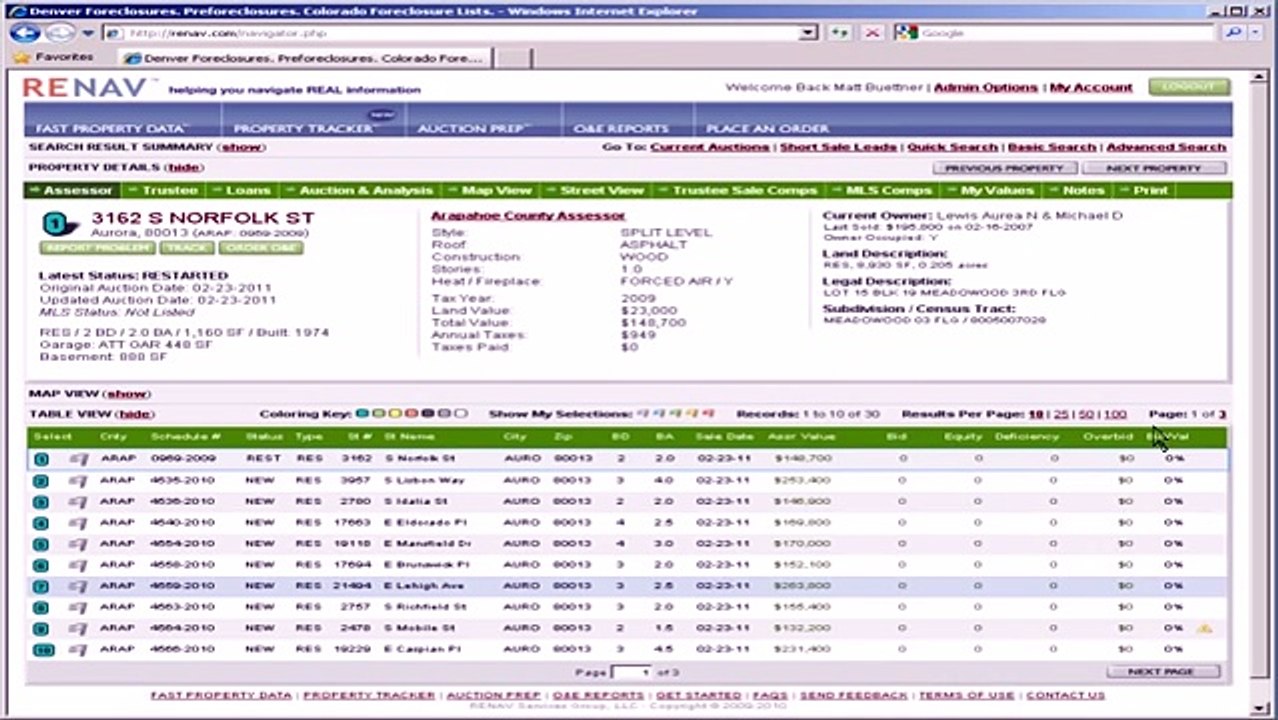Select numbered icon for E Eldorado Pl row
The width and height of the screenshot is (1278, 720).
pos(41,523)
